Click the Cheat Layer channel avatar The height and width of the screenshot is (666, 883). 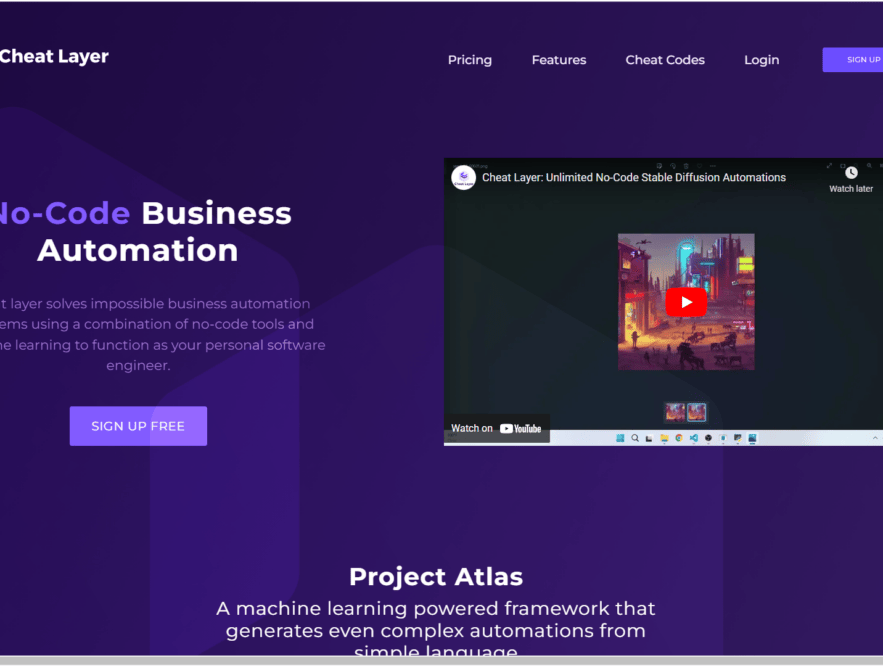(x=463, y=177)
